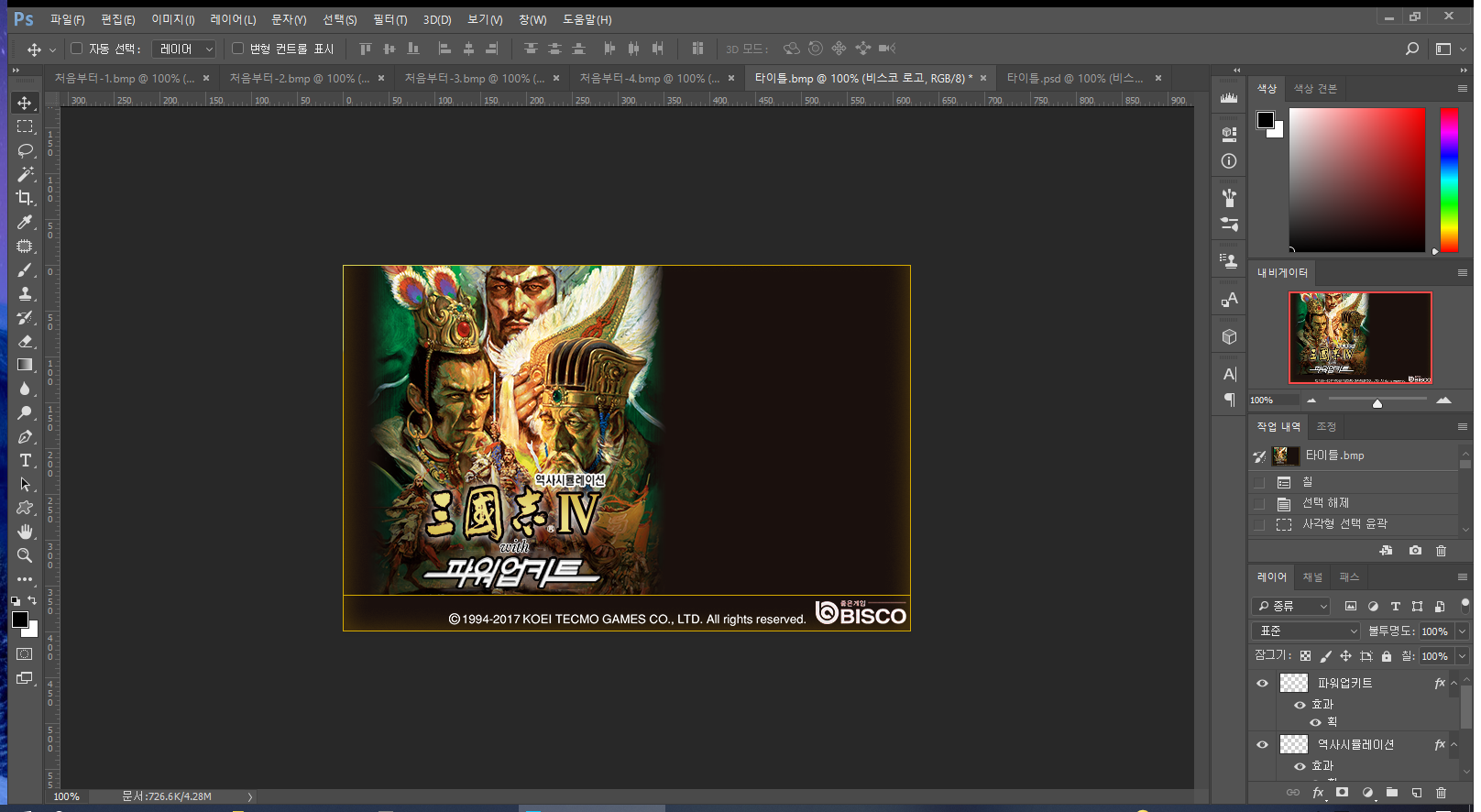The width and height of the screenshot is (1481, 812).
Task: Select the Blur tool
Action: [25, 389]
